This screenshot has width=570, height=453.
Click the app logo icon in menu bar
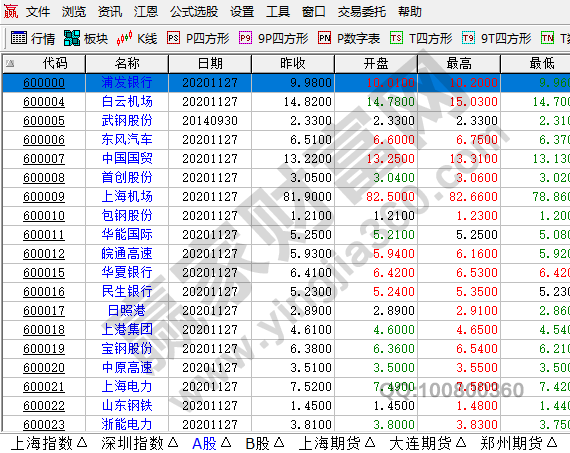(11, 11)
